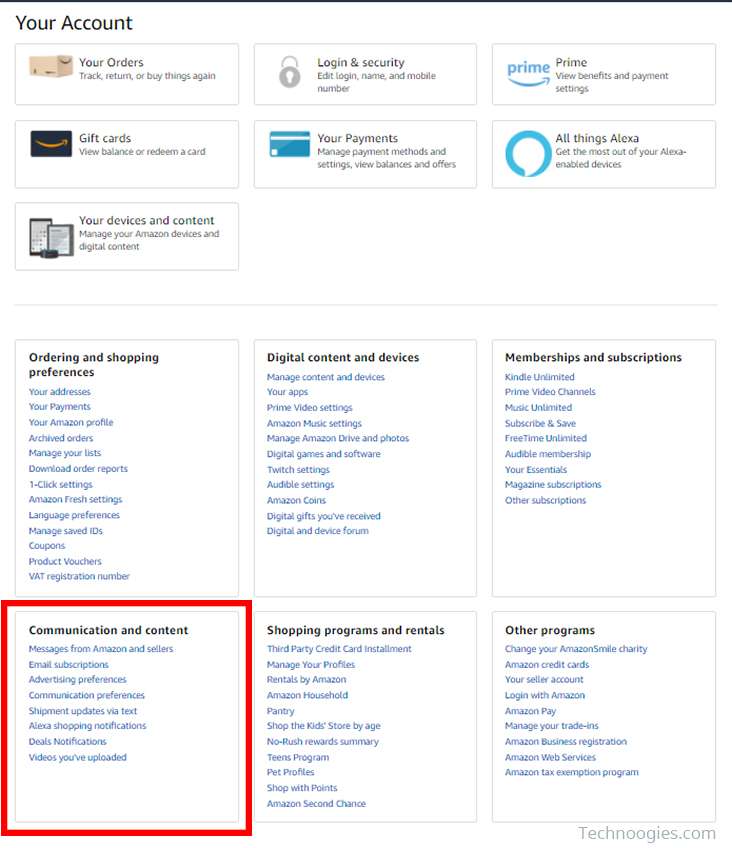Click the Your Orders package box icon
This screenshot has width=732, height=848.
click(x=51, y=67)
